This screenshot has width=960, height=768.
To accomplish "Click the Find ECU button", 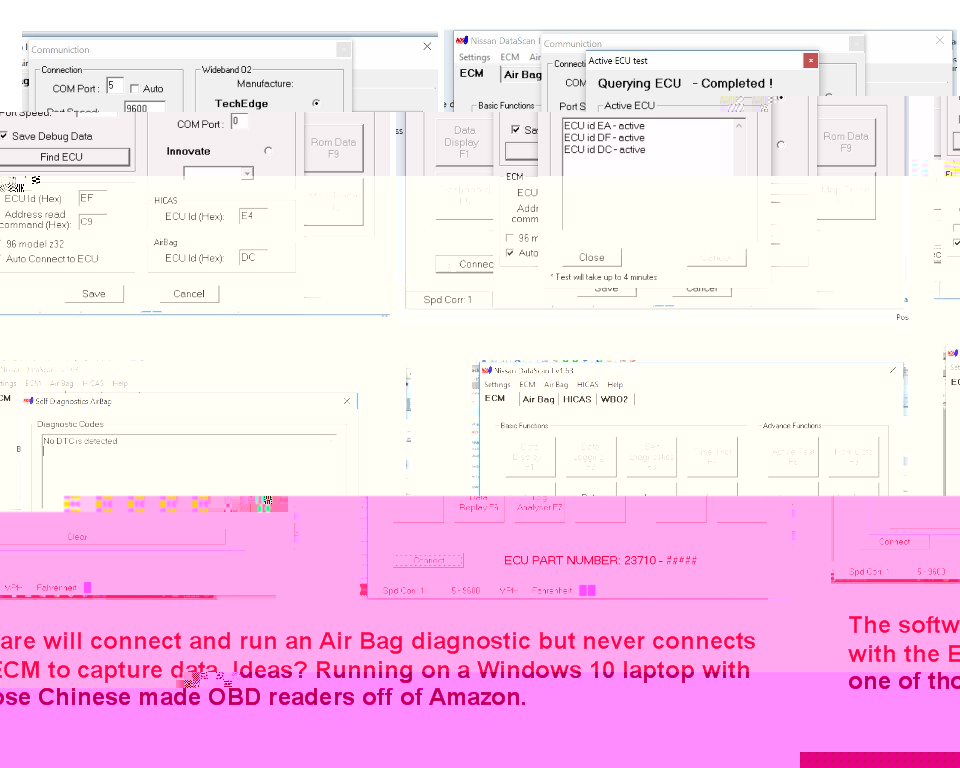I will click(x=64, y=157).
